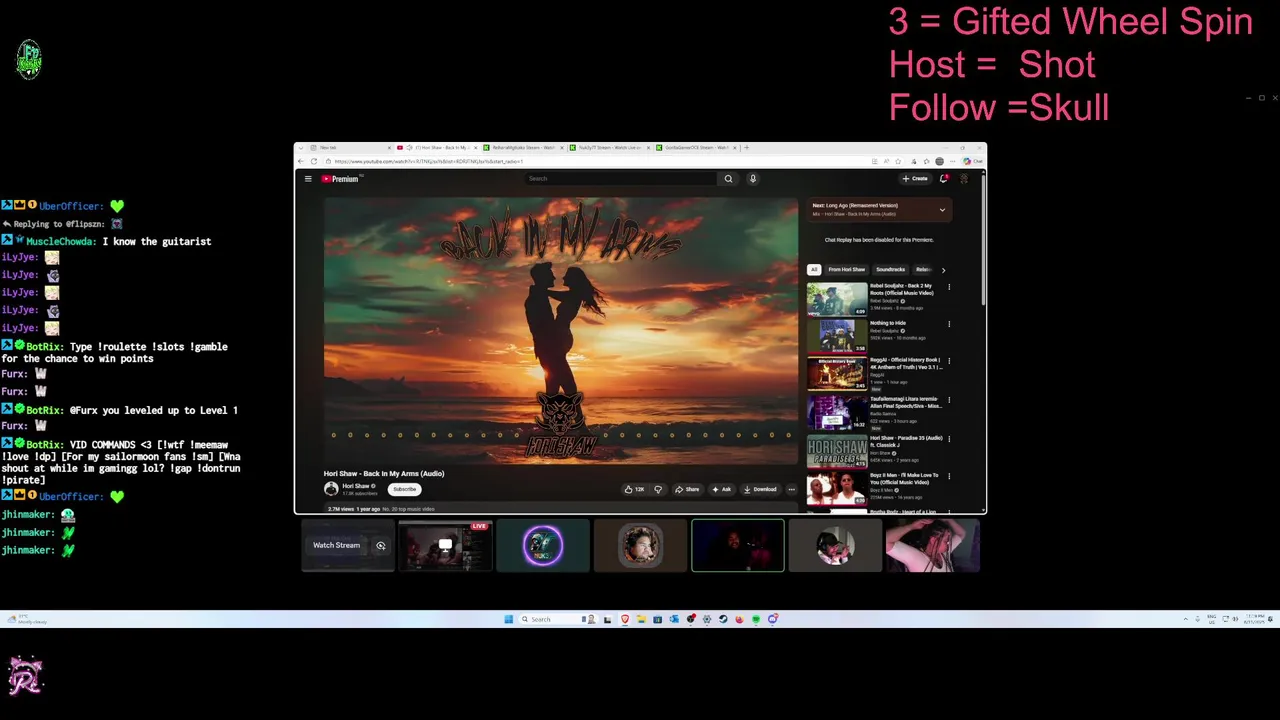
Task: Click the system clock on taskbar
Action: [1255, 619]
